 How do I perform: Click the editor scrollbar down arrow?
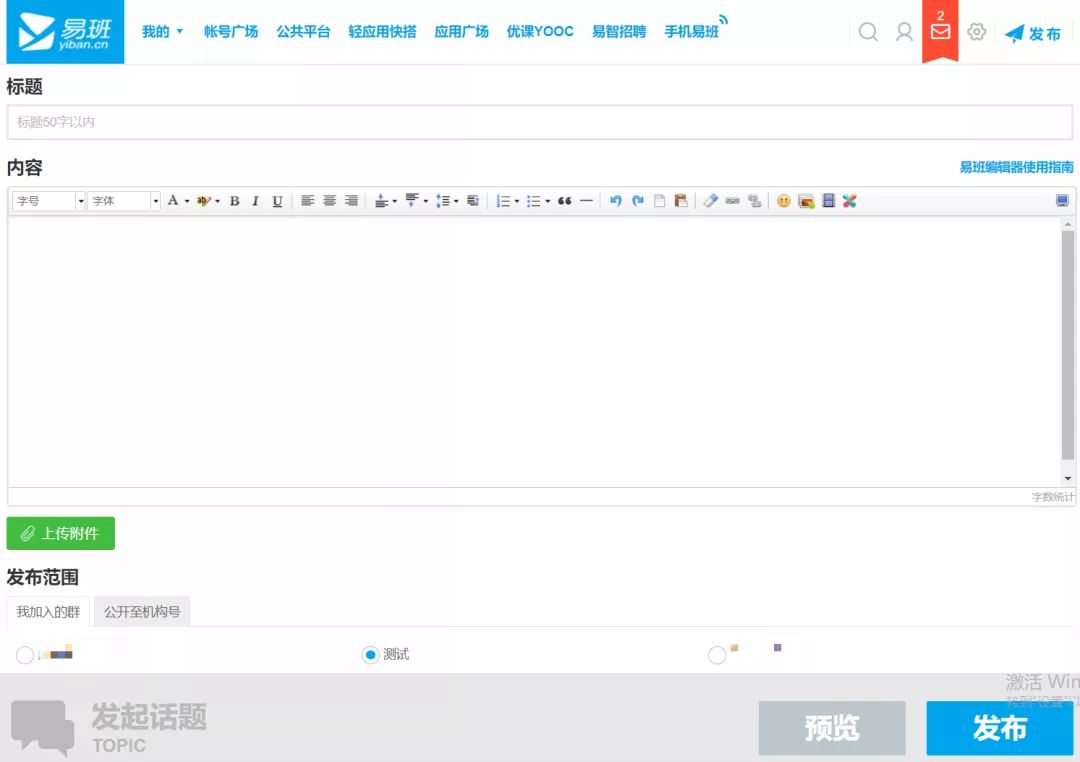click(x=1068, y=478)
